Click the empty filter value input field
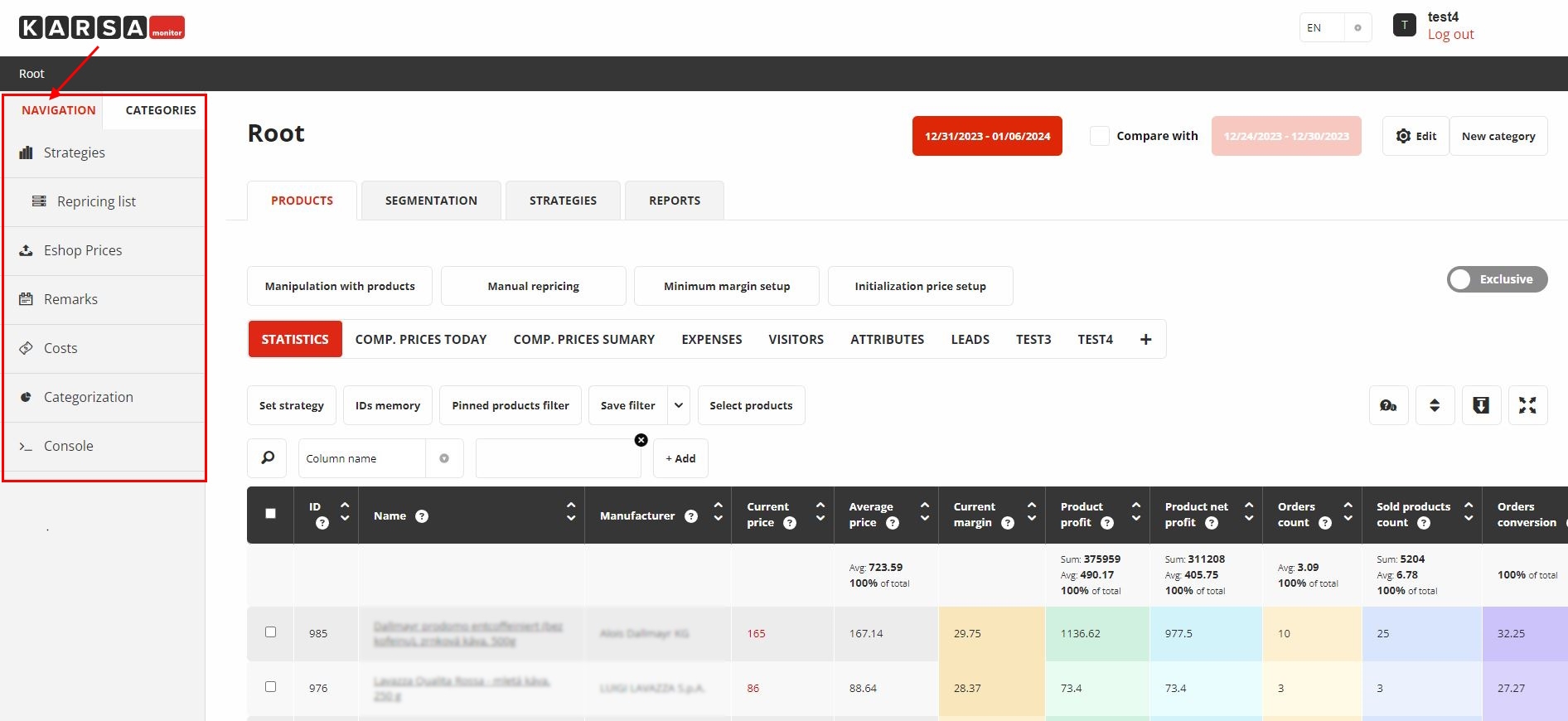 pyautogui.click(x=558, y=459)
